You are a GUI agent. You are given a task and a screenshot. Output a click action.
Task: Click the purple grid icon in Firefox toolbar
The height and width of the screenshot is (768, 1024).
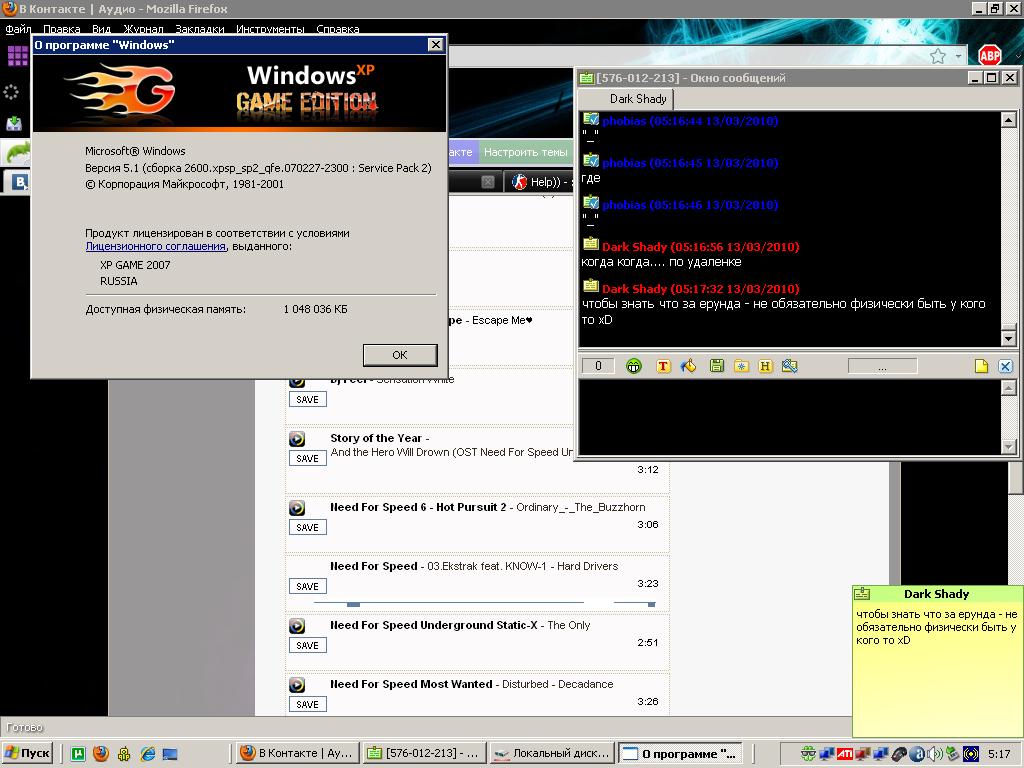(x=17, y=56)
